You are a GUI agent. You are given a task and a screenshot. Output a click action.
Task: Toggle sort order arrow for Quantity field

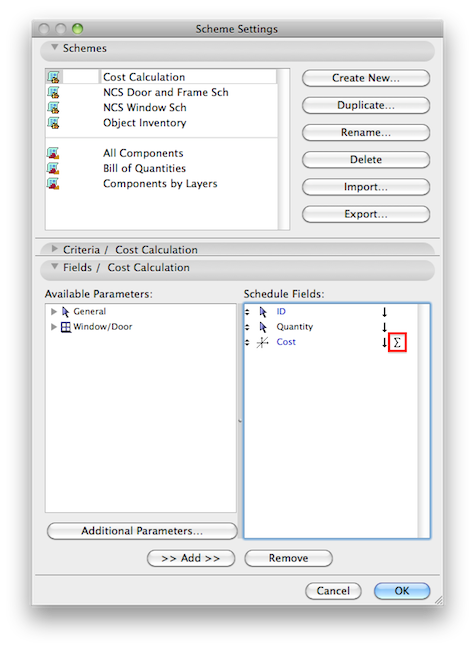(x=384, y=327)
